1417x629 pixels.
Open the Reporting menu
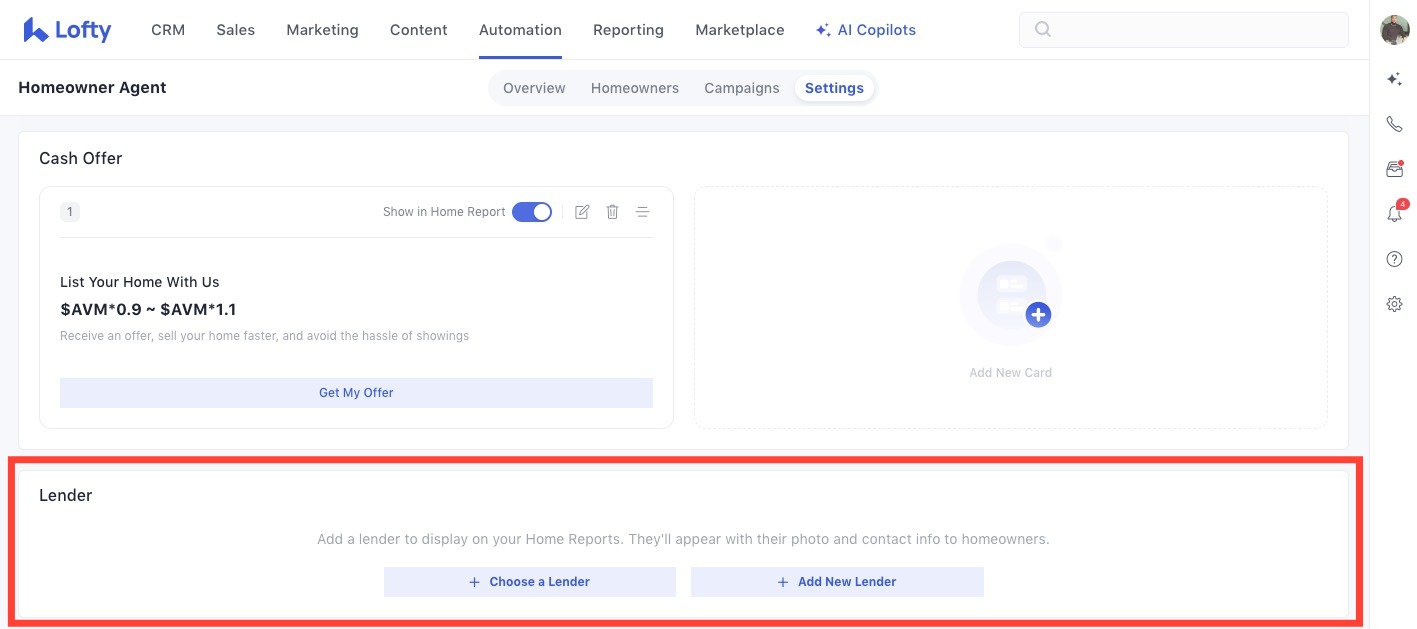pyautogui.click(x=628, y=30)
